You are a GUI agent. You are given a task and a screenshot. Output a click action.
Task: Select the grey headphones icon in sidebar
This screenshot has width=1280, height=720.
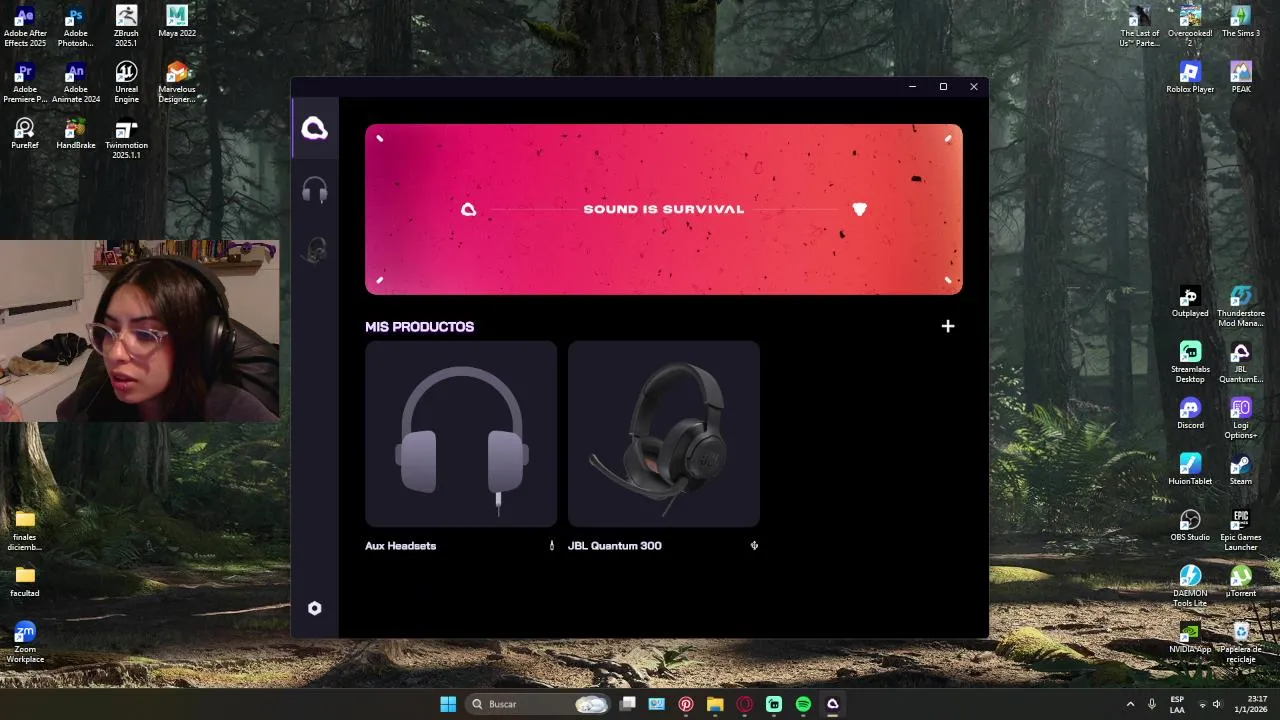315,190
